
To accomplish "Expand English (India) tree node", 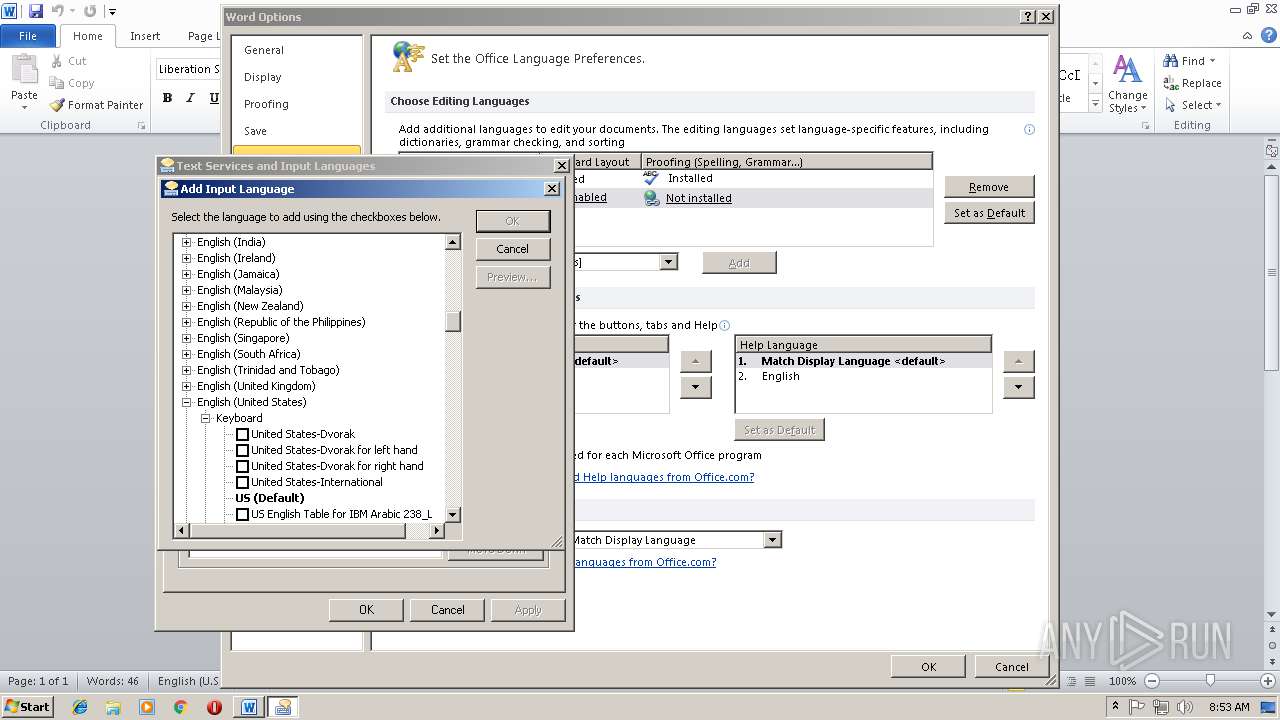I will pos(186,242).
